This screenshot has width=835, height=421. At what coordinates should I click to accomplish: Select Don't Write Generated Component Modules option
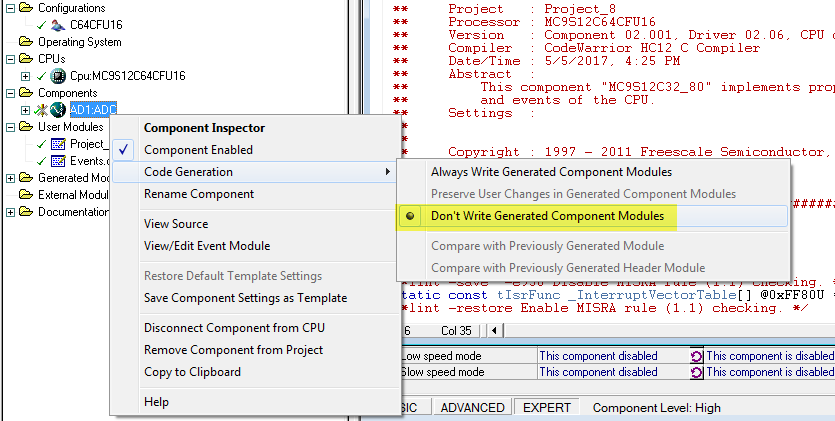(547, 215)
